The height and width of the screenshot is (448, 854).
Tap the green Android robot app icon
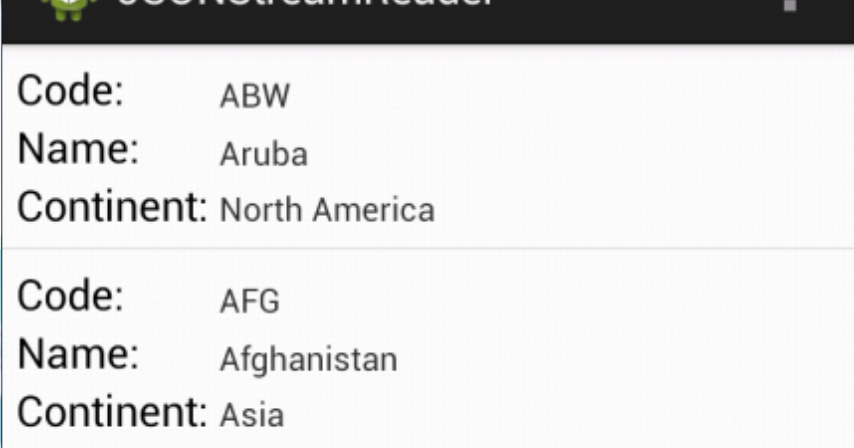(68, 9)
